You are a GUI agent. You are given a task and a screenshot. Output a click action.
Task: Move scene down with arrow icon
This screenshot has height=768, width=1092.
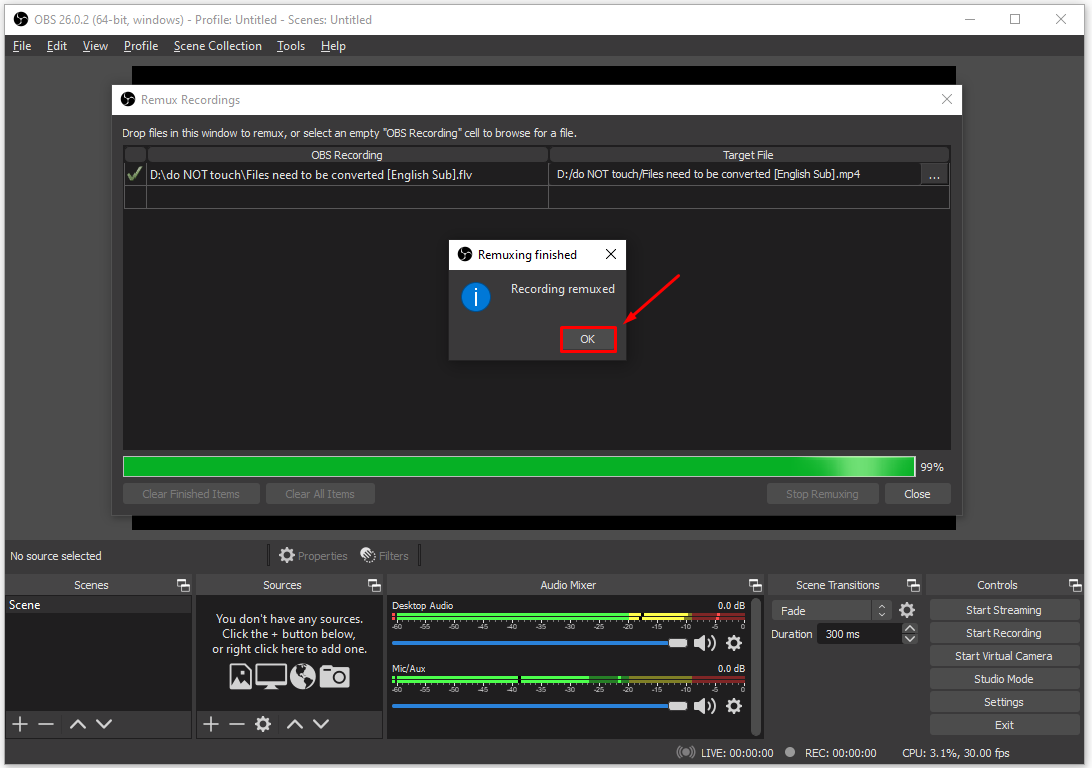click(x=104, y=724)
